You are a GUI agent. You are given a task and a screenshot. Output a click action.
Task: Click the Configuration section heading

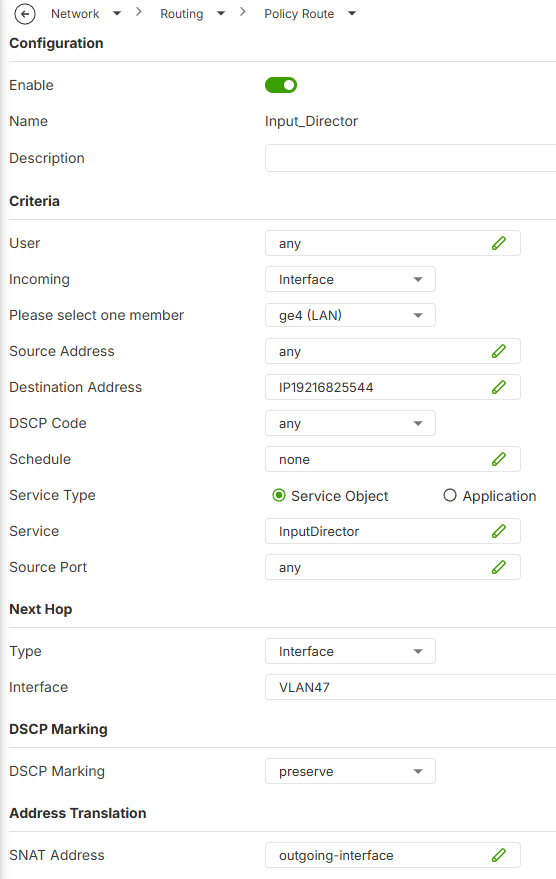56,43
